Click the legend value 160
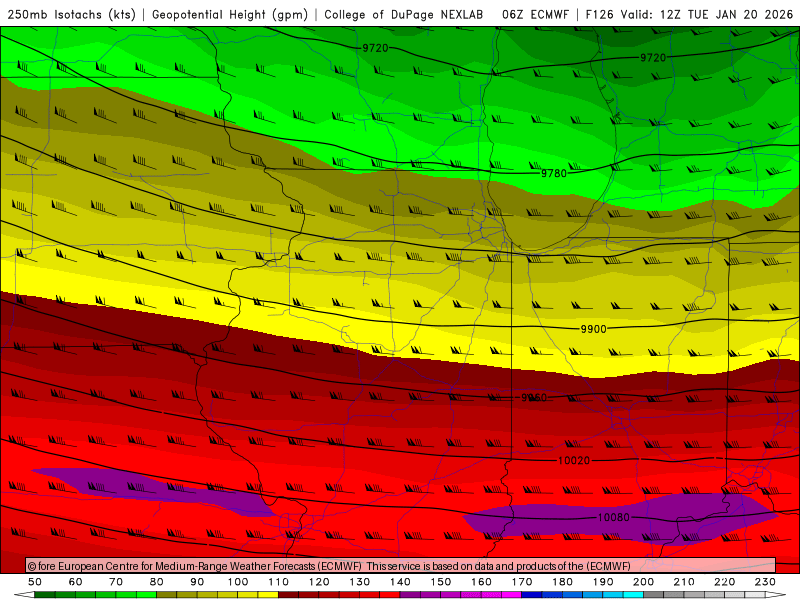Image resolution: width=800 pixels, height=600 pixels. [481, 582]
